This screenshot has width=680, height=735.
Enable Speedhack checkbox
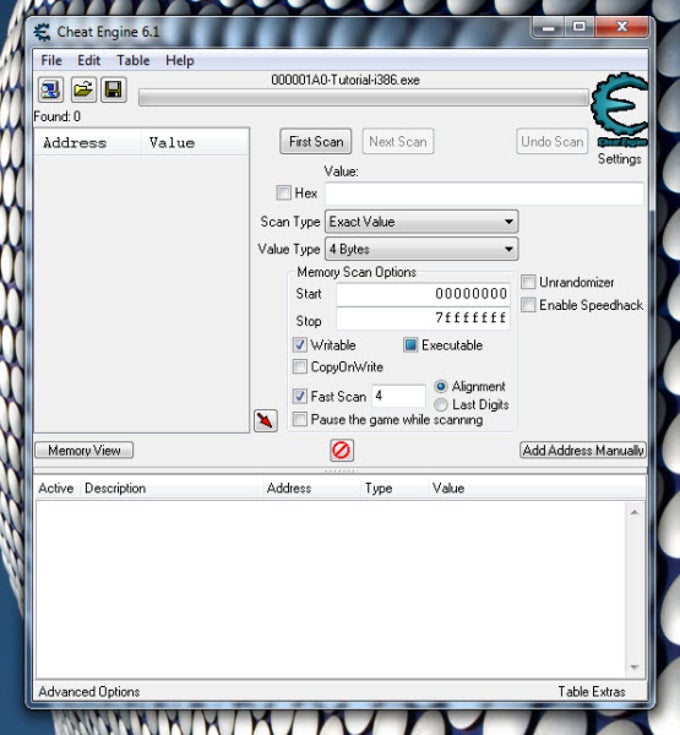click(528, 305)
